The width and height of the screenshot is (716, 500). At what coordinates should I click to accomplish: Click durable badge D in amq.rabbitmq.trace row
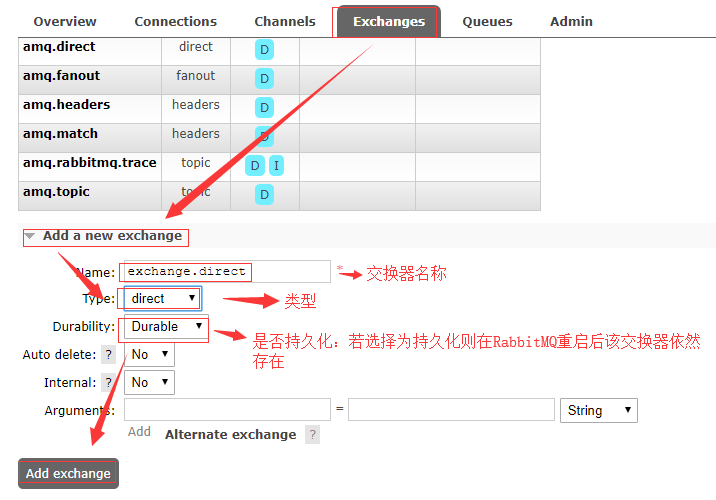click(255, 166)
